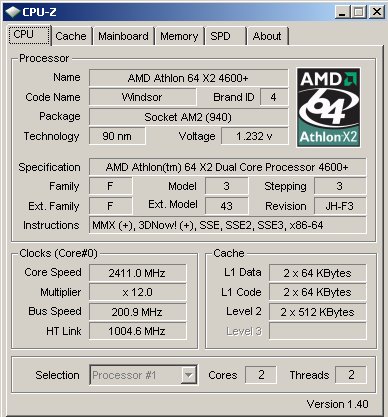Click the Level 2 cache value field
This screenshot has height=417, width=388.
pos(317,312)
